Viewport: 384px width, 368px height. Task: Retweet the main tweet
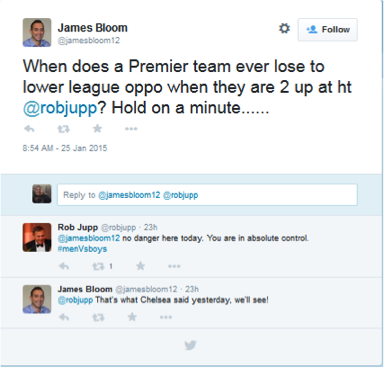pos(63,129)
